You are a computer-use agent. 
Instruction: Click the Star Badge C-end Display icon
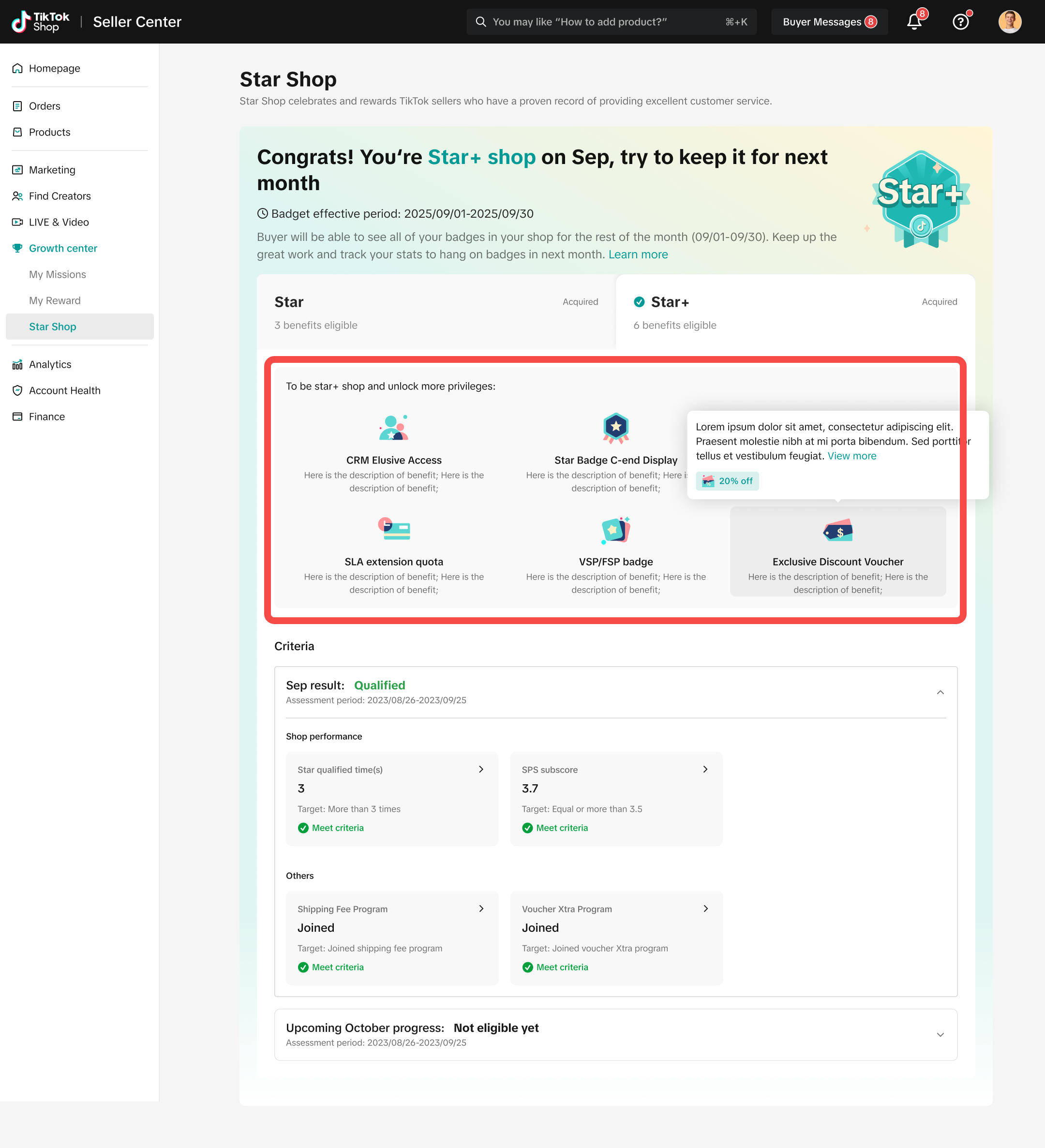[615, 428]
